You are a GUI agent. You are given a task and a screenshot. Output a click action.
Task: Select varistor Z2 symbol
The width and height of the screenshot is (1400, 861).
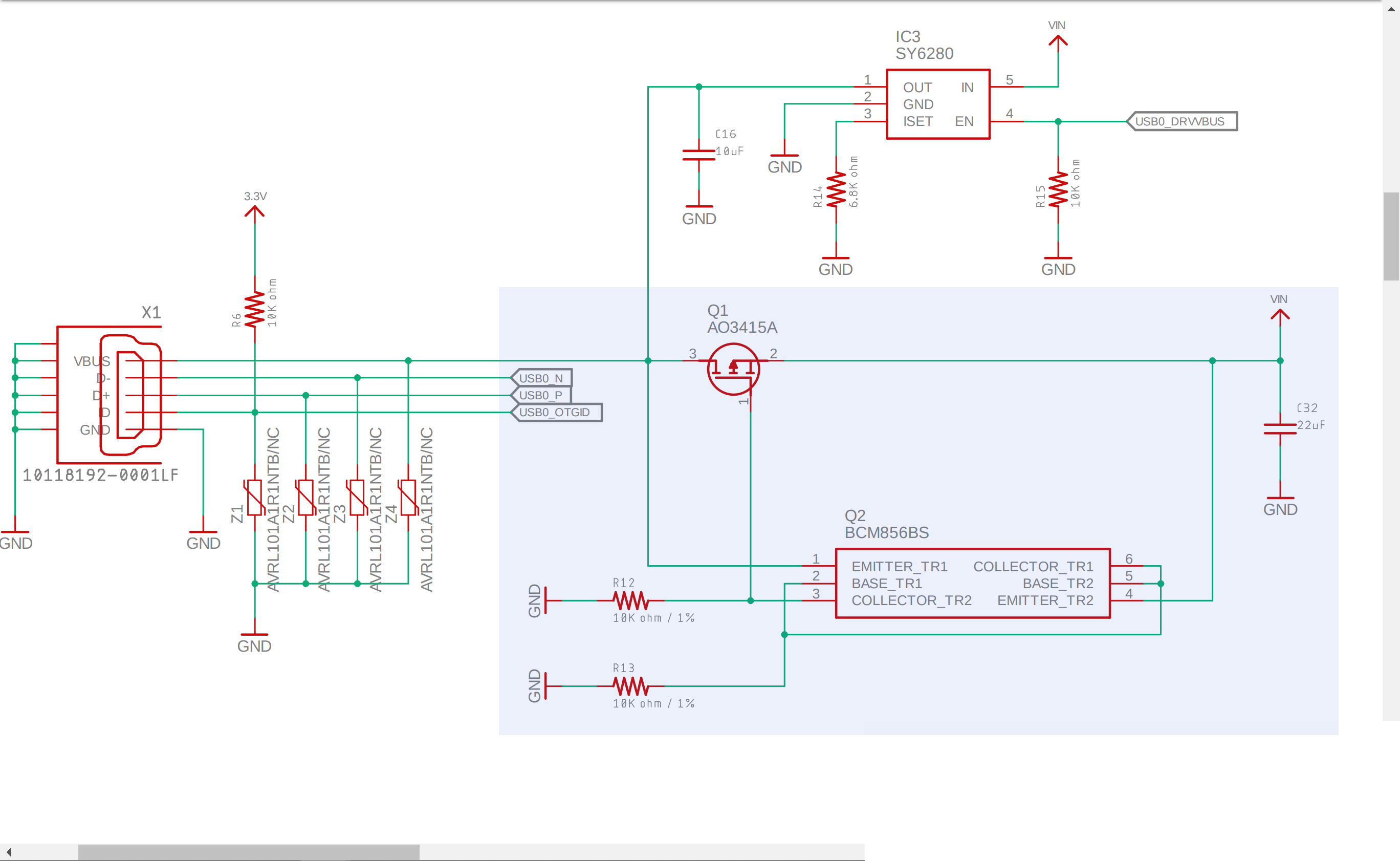305,497
